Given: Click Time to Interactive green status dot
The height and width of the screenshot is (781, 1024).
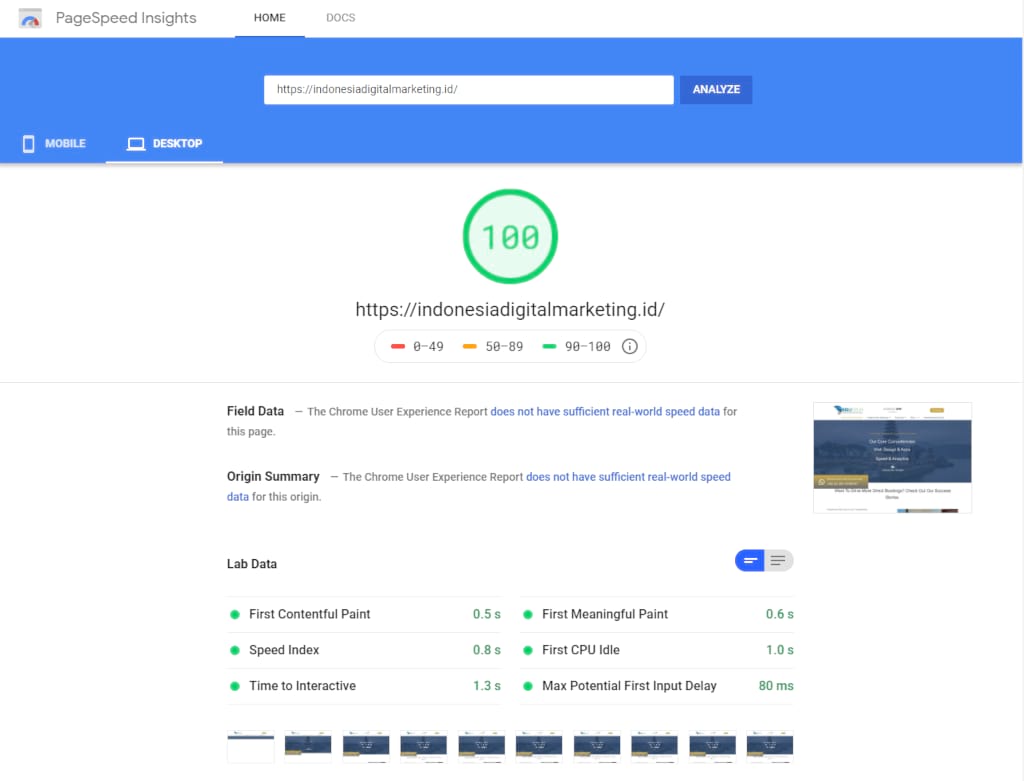Looking at the screenshot, I should tap(235, 686).
